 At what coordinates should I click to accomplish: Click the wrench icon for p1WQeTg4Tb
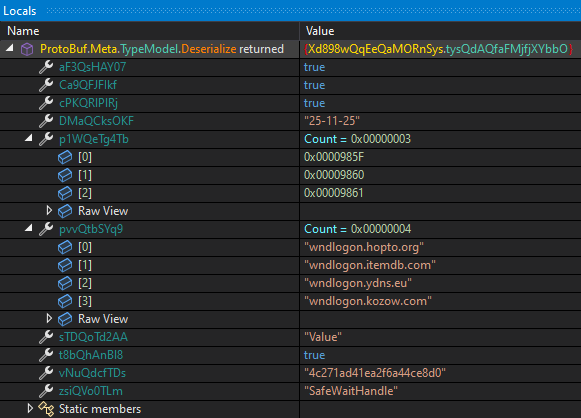tap(46, 139)
